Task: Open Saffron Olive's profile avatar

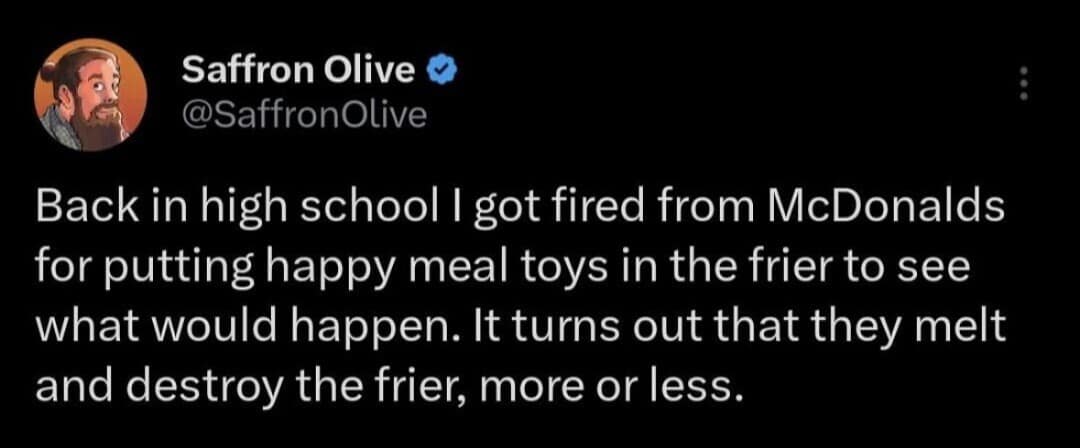Action: (90, 96)
